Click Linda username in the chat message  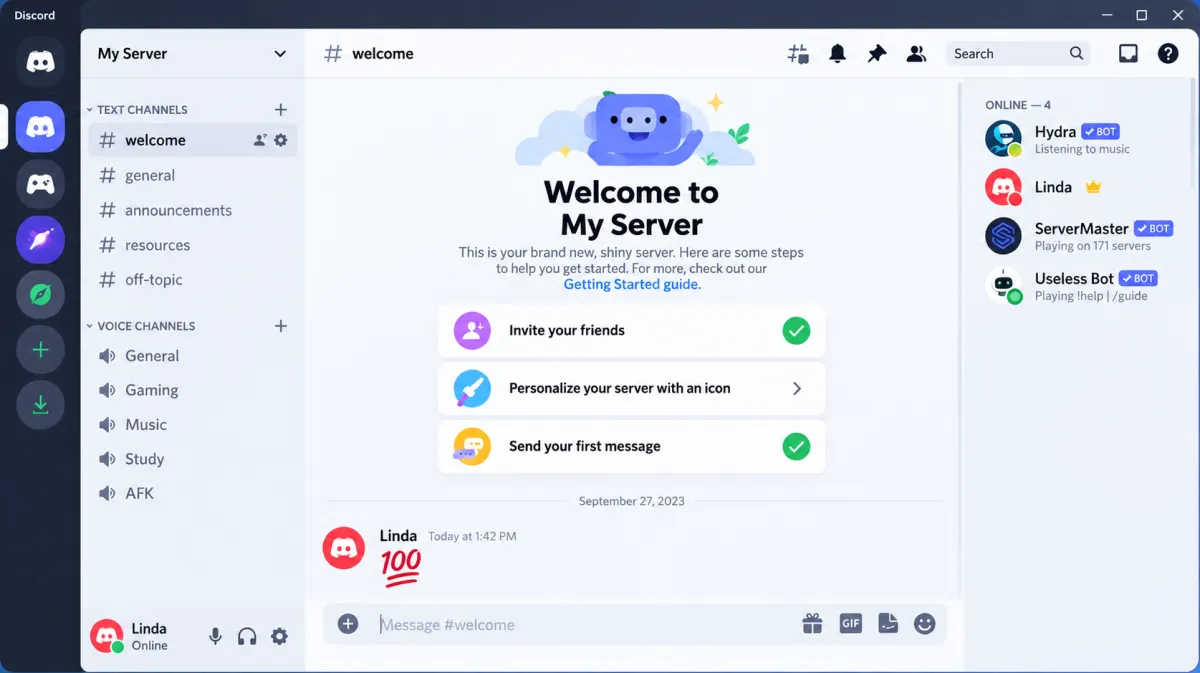click(x=398, y=536)
